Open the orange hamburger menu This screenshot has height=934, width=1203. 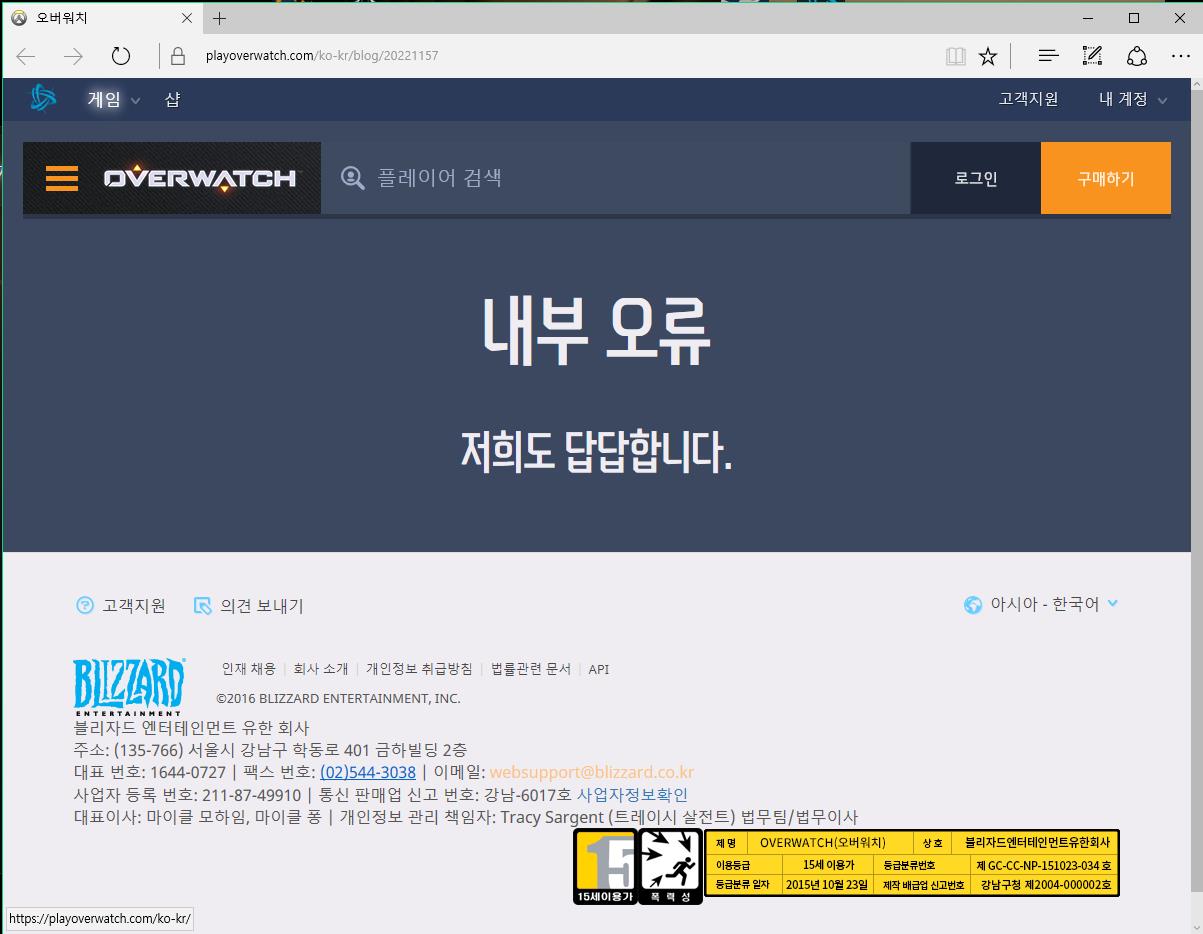click(62, 178)
